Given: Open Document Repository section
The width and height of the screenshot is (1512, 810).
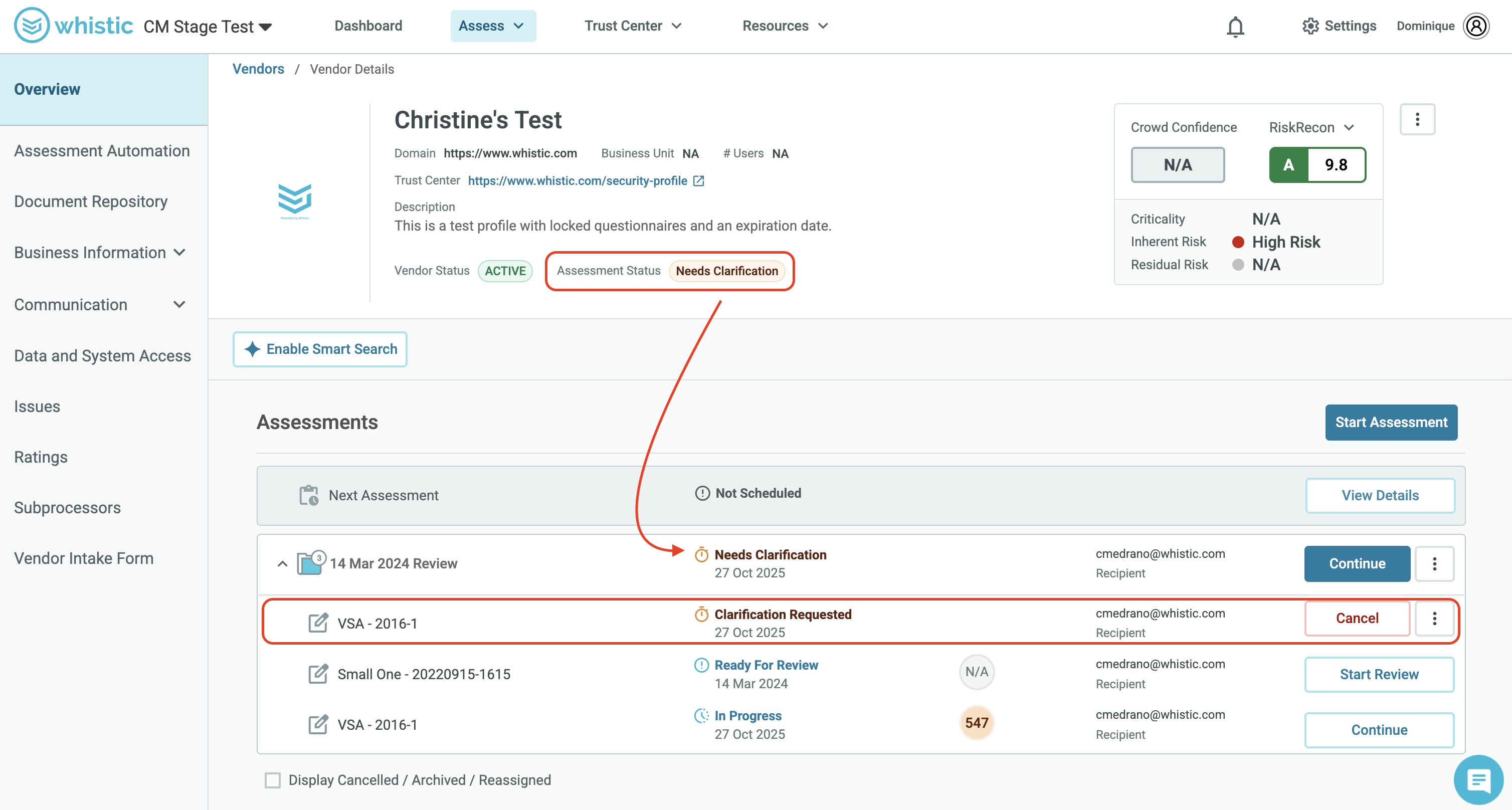Looking at the screenshot, I should pos(90,201).
